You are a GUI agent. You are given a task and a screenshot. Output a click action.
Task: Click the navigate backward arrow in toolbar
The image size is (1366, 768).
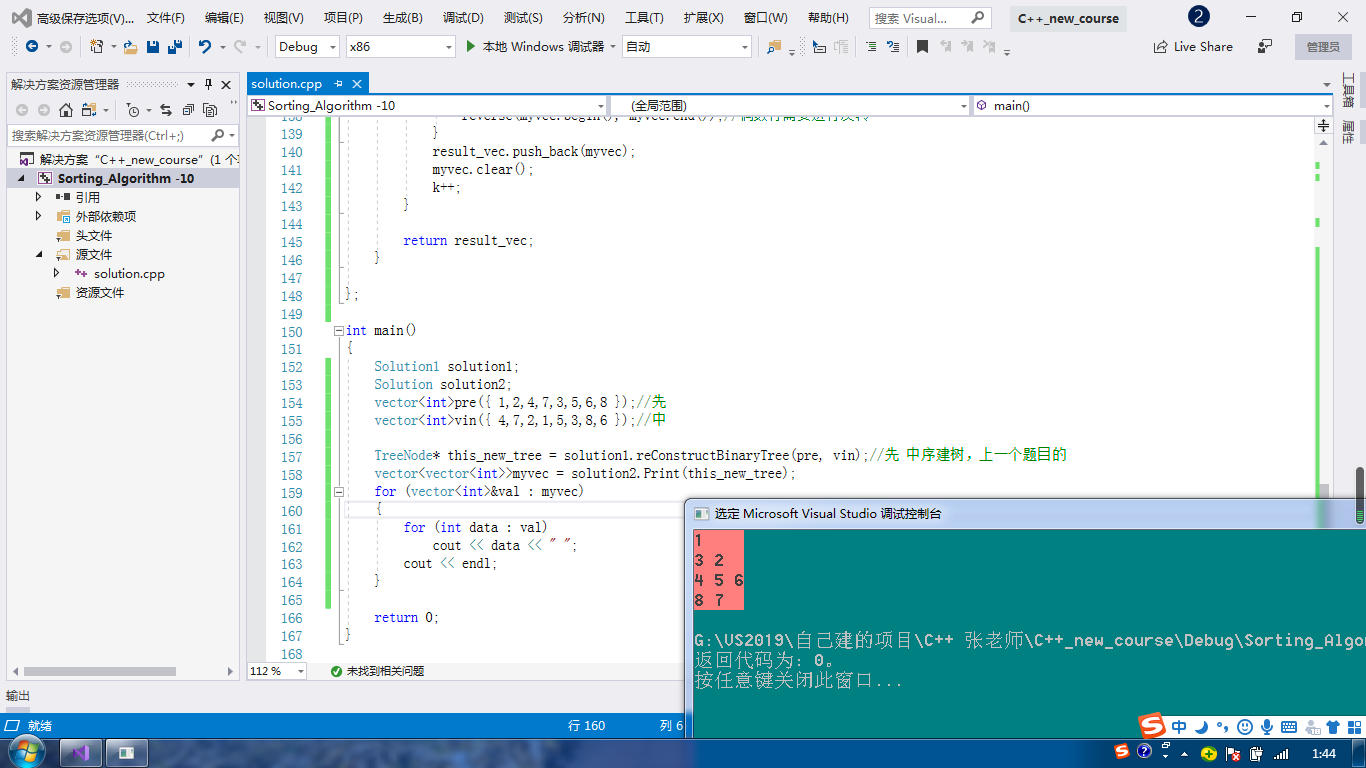(x=32, y=47)
